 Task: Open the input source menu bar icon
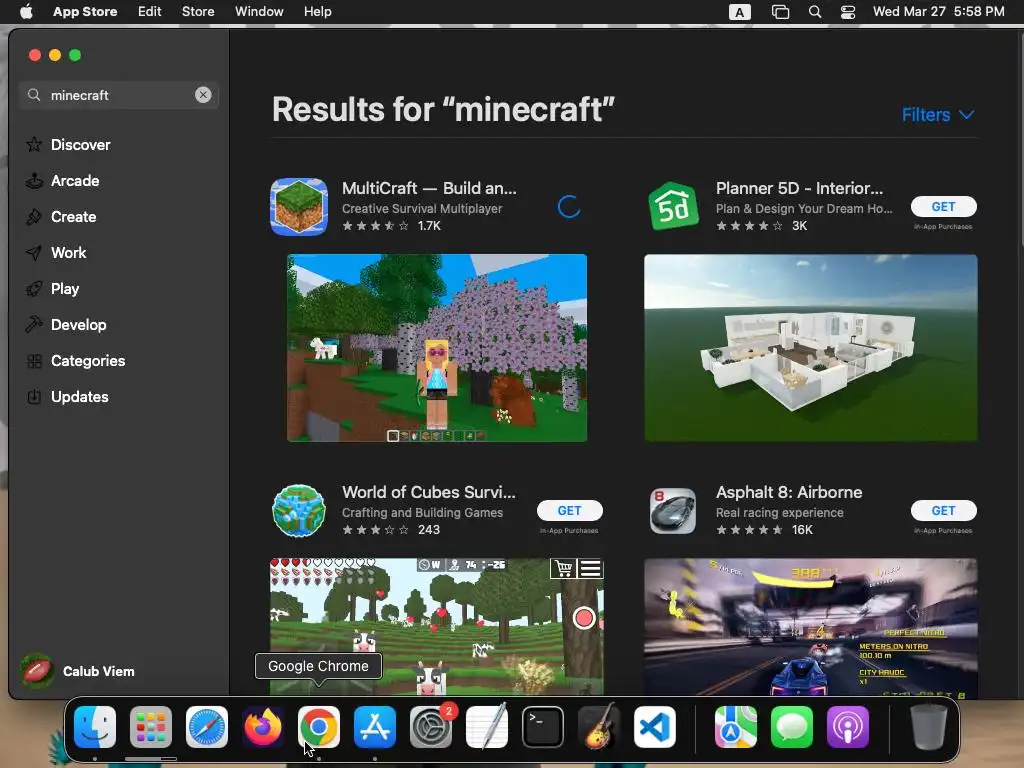click(x=739, y=12)
